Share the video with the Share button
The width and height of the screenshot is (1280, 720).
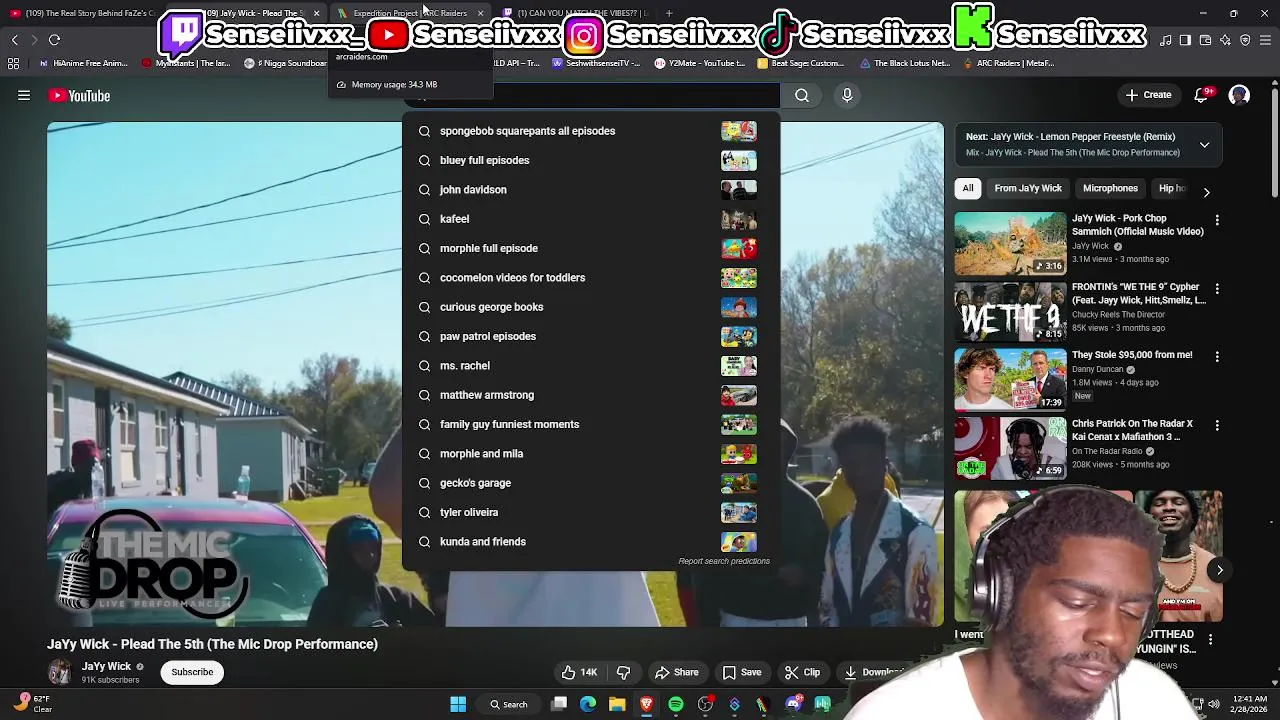click(676, 672)
